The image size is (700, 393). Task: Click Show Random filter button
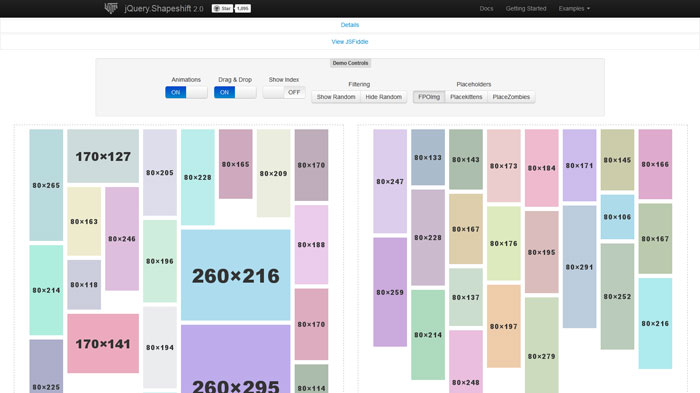(336, 97)
